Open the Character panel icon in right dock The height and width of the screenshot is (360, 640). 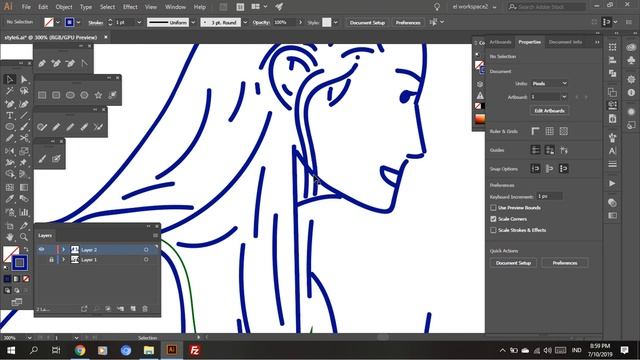[x=612, y=151]
